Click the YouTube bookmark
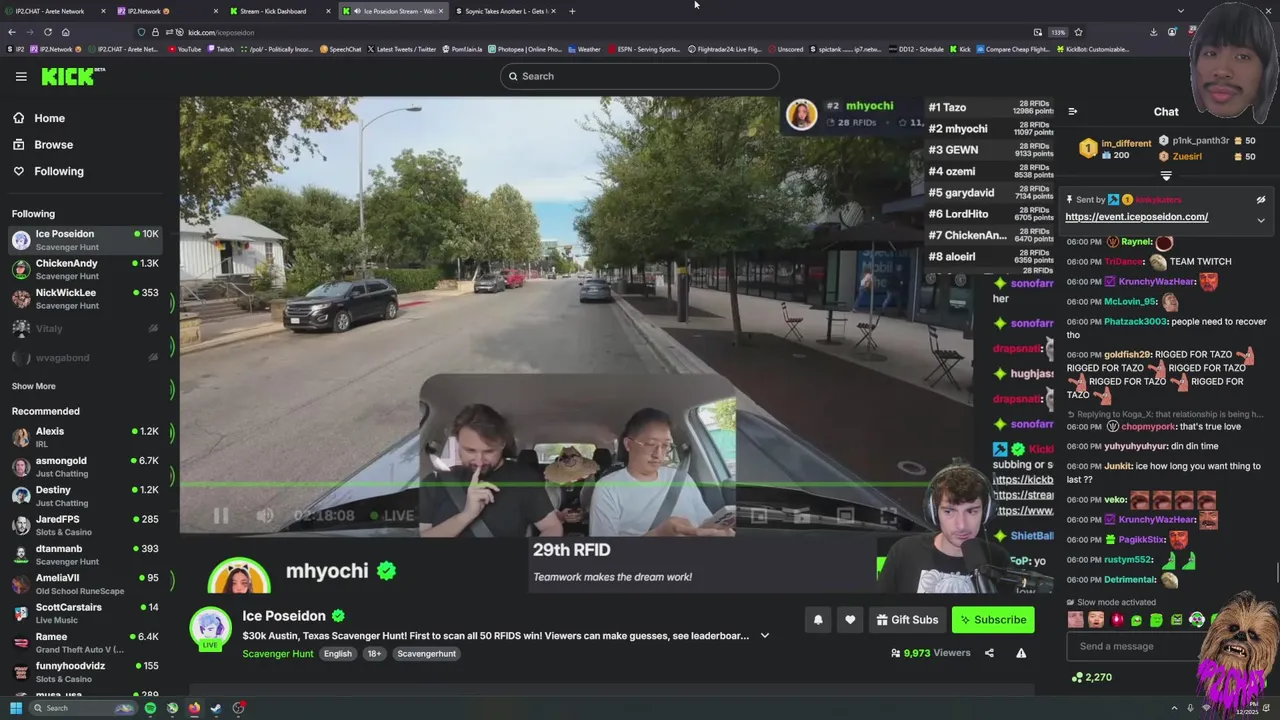This screenshot has height=720, width=1280. coord(185,49)
